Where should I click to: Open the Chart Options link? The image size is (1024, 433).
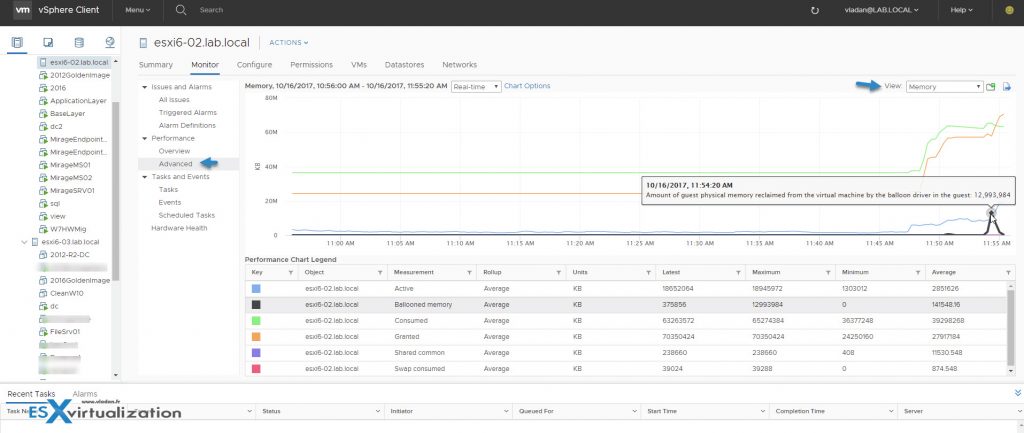coord(527,87)
